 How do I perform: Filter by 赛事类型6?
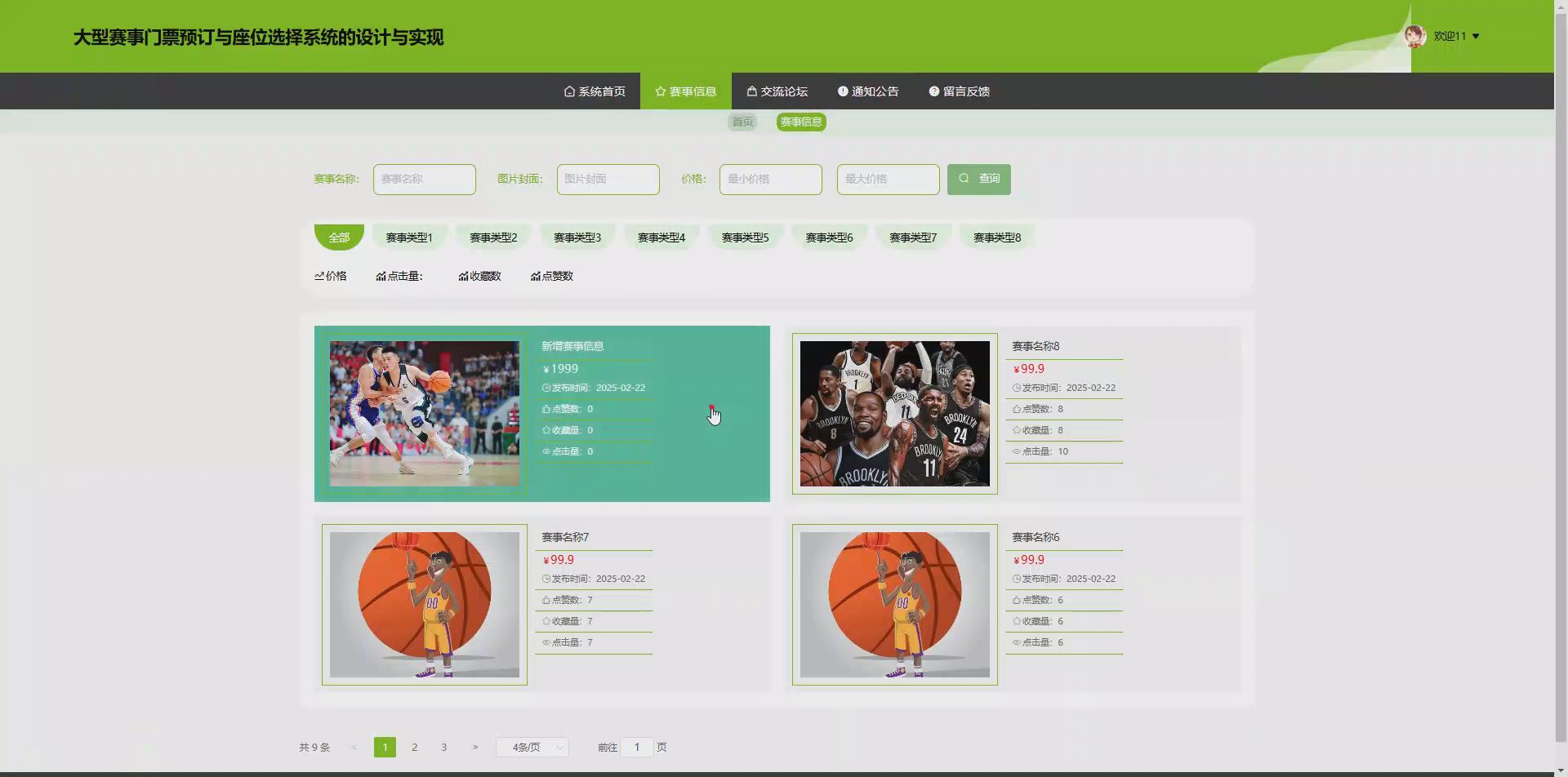[x=829, y=238]
